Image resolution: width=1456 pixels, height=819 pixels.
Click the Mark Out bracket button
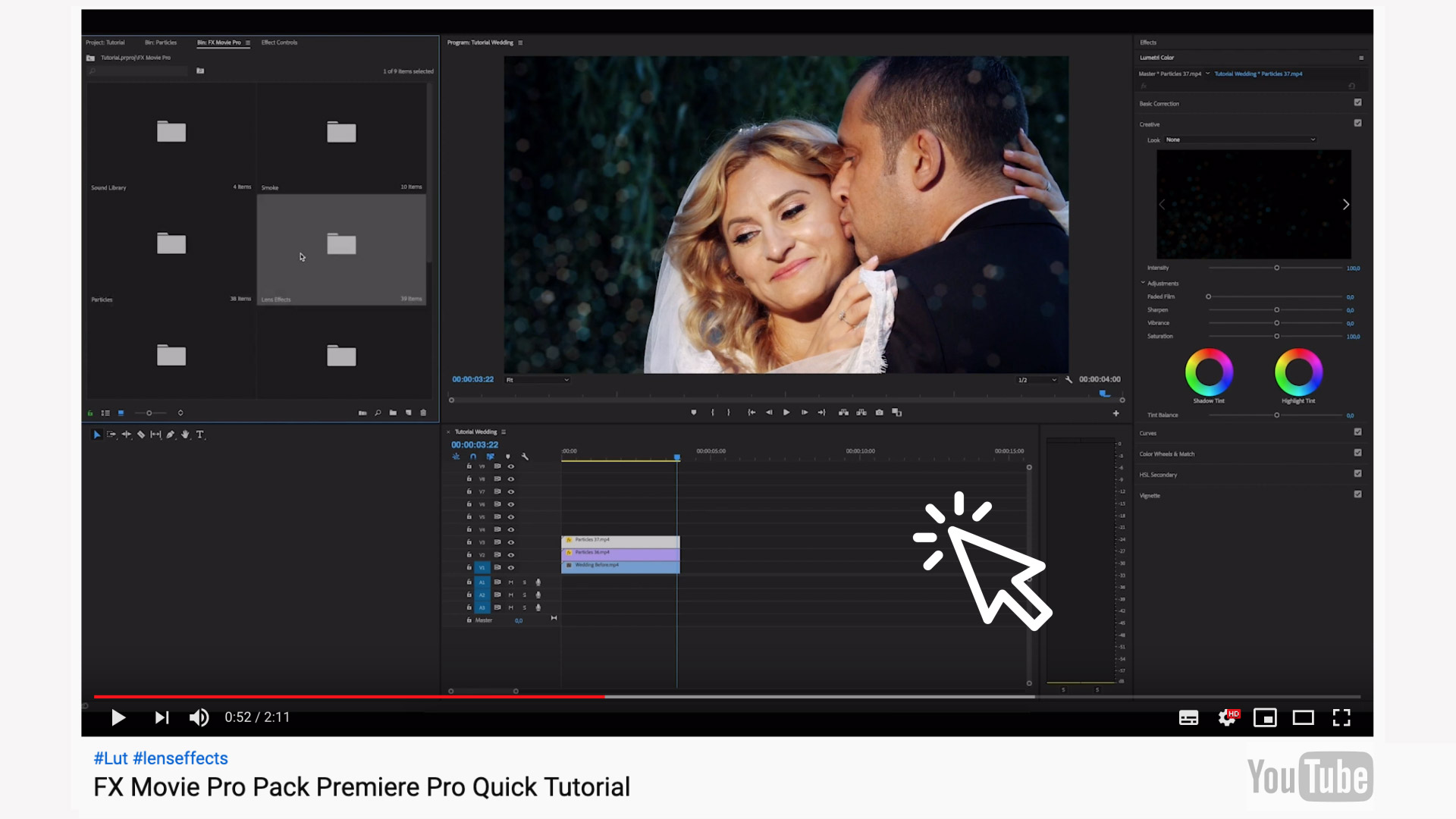coord(729,413)
